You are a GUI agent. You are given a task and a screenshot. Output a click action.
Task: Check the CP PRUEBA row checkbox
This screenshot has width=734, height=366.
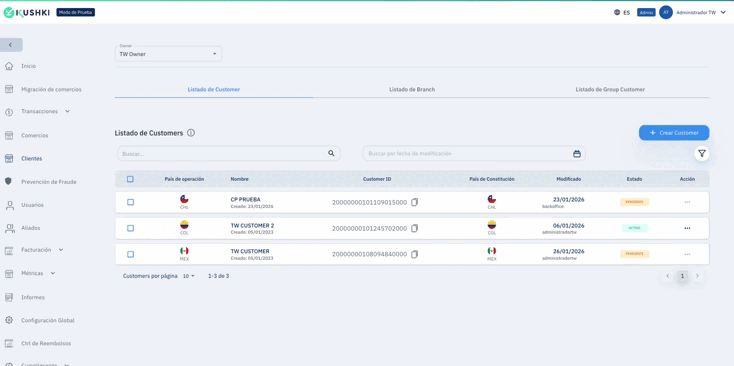click(131, 202)
